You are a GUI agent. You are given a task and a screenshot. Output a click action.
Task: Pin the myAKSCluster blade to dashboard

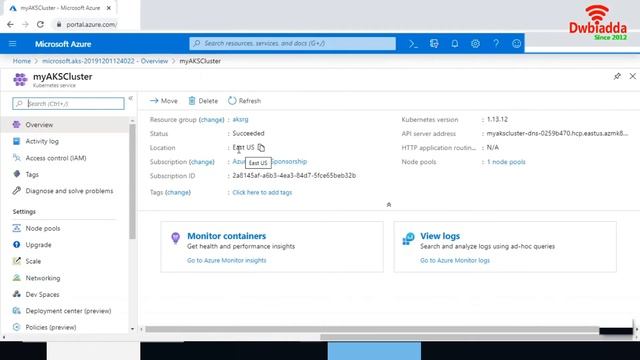click(617, 76)
